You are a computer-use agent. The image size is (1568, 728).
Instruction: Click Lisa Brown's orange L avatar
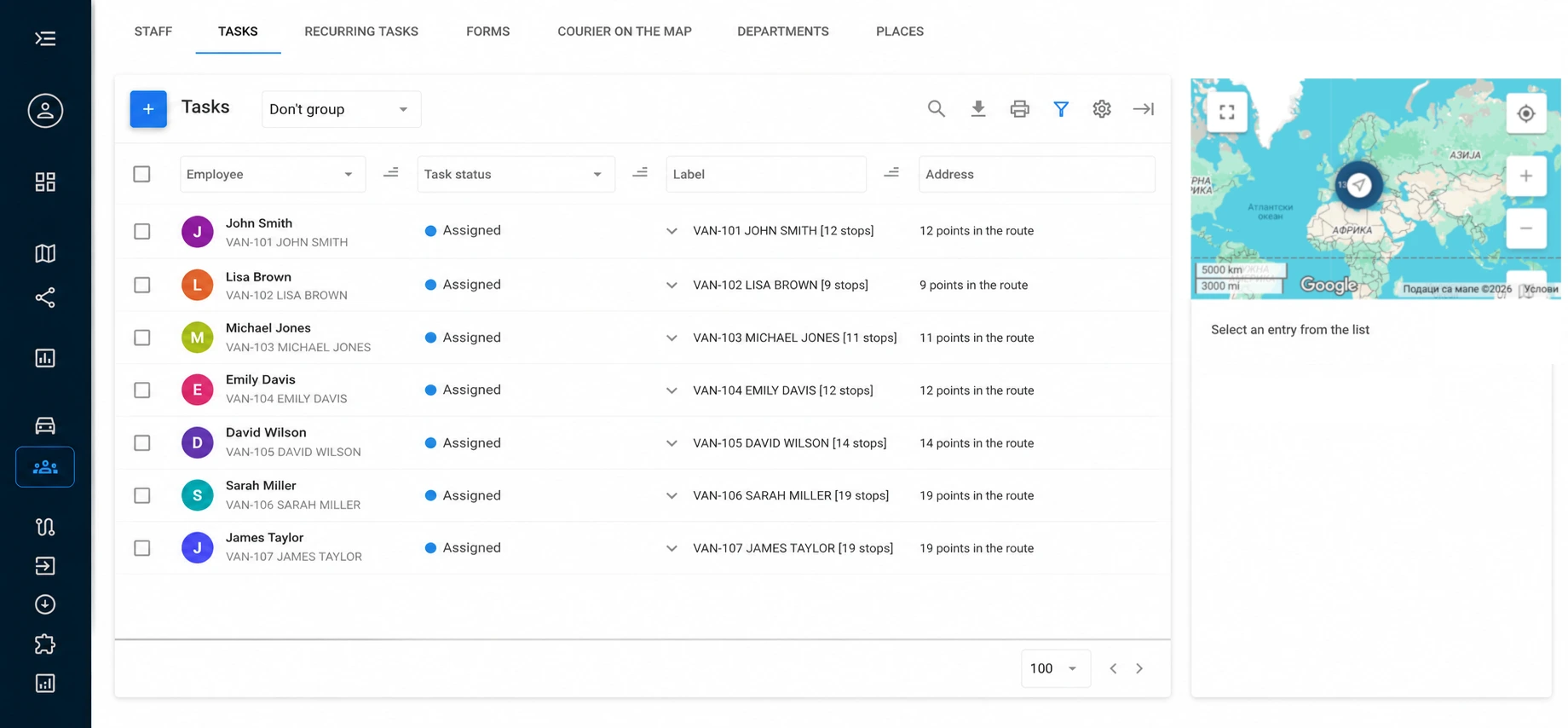coord(197,285)
